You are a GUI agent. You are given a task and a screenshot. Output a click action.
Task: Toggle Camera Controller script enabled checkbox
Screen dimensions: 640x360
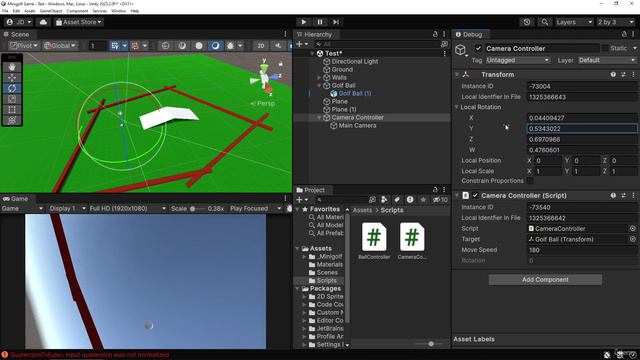click(x=475, y=196)
